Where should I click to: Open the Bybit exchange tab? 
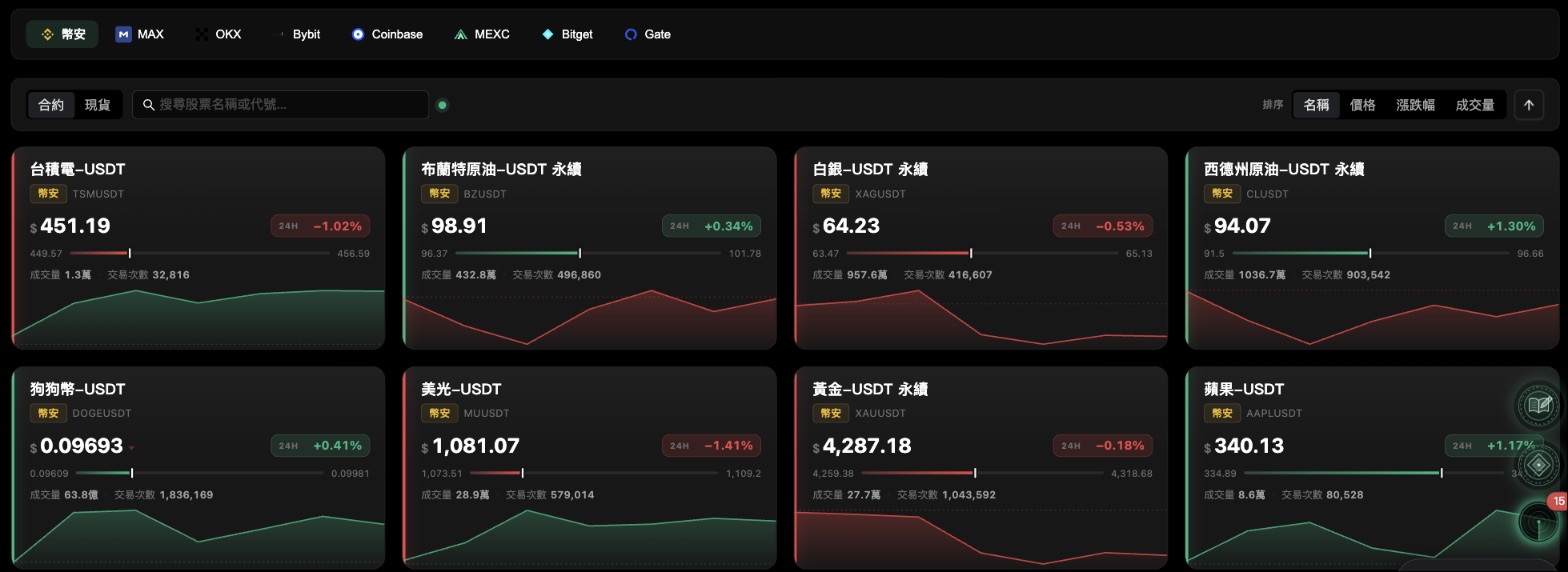[x=296, y=34]
